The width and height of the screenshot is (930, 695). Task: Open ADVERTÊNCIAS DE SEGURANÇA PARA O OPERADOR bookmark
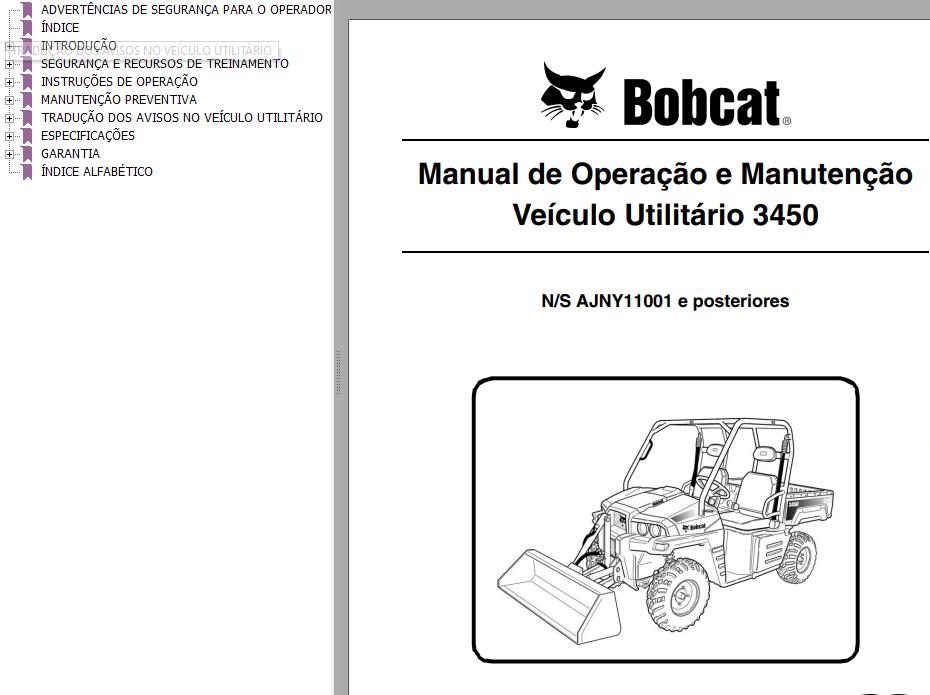pyautogui.click(x=186, y=10)
